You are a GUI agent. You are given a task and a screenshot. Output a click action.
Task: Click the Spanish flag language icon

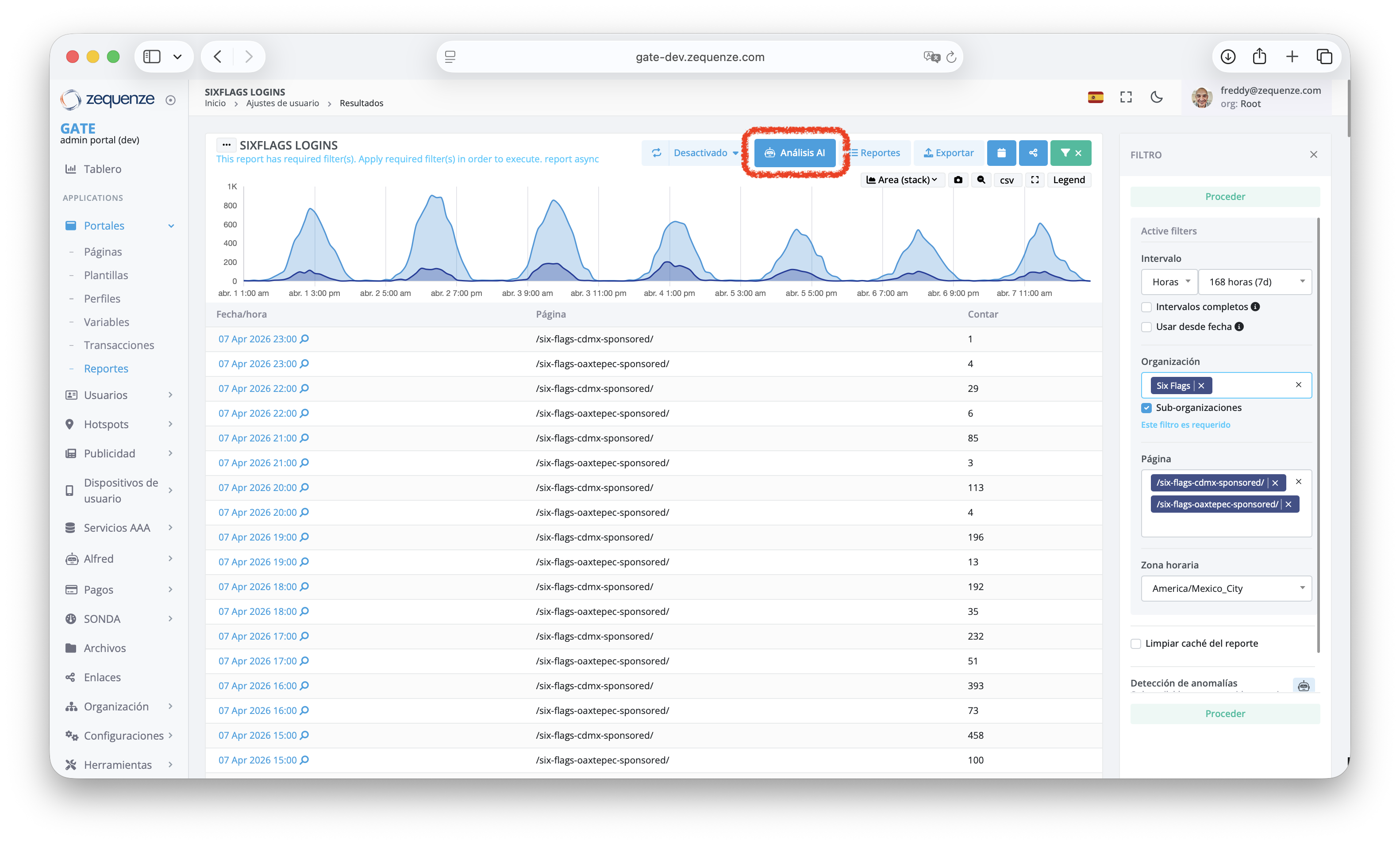coord(1096,97)
